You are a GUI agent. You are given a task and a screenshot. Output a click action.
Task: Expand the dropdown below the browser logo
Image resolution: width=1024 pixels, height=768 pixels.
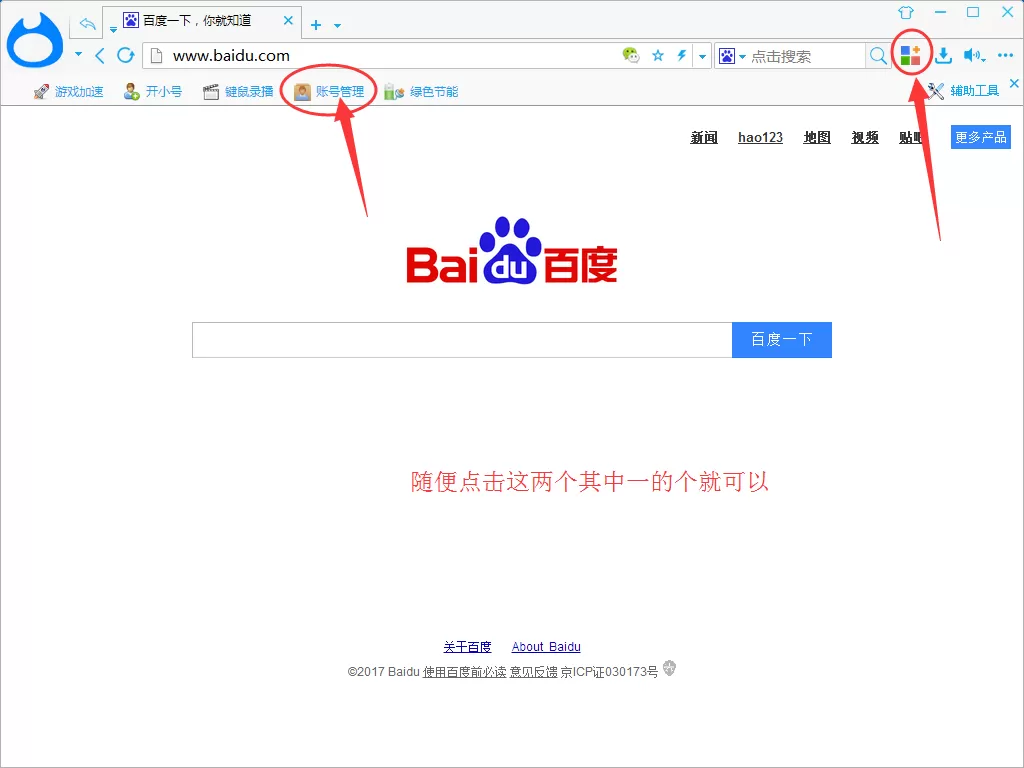pyautogui.click(x=78, y=54)
